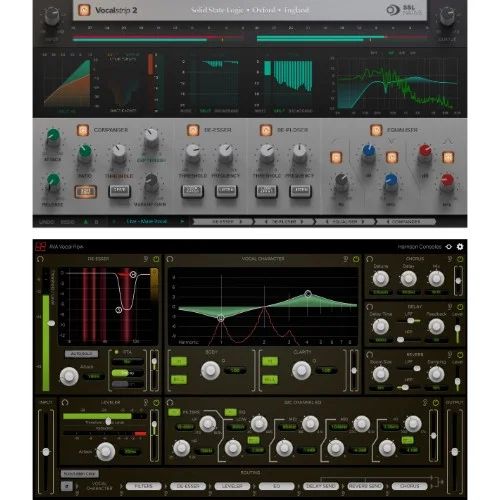
Task: Select preset slot B
Action: (96, 222)
